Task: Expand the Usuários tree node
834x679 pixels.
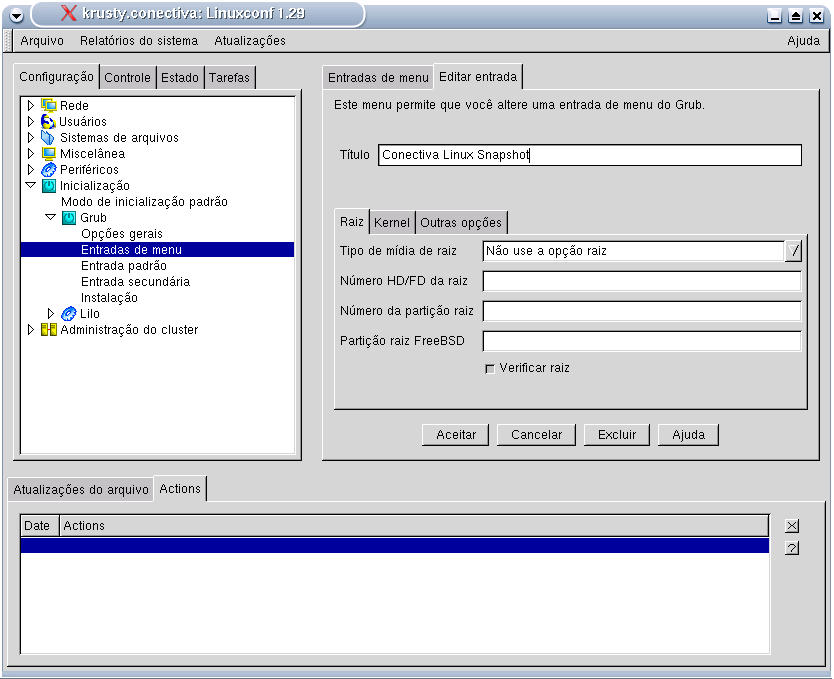Action: (x=30, y=122)
